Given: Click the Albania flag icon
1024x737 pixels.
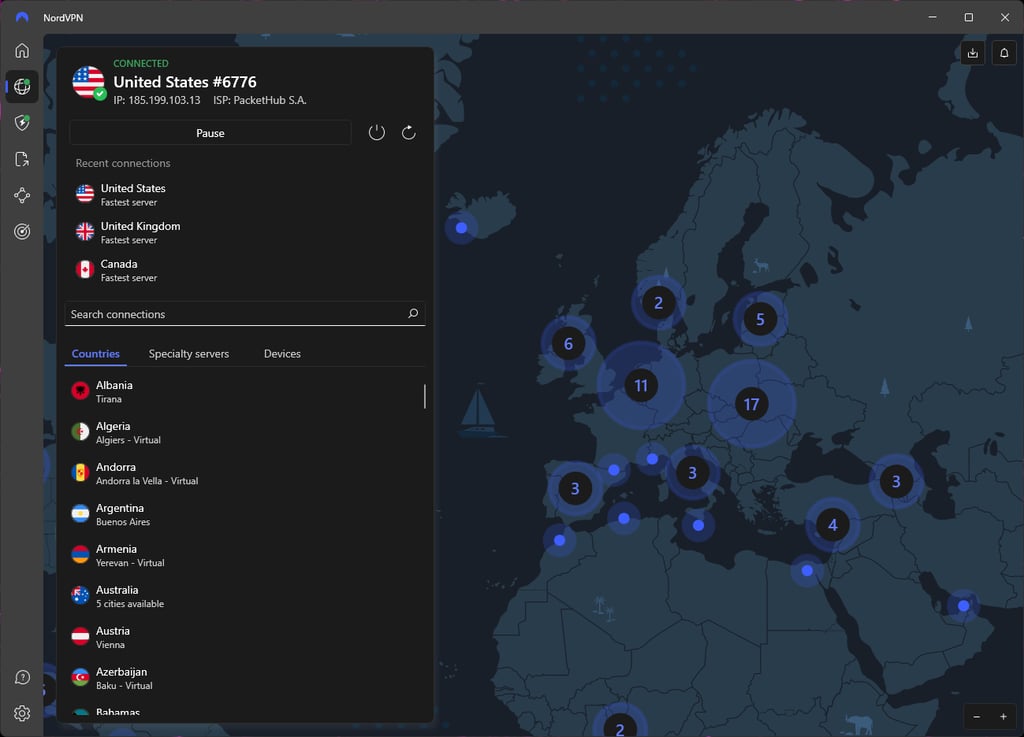Looking at the screenshot, I should click(x=80, y=391).
